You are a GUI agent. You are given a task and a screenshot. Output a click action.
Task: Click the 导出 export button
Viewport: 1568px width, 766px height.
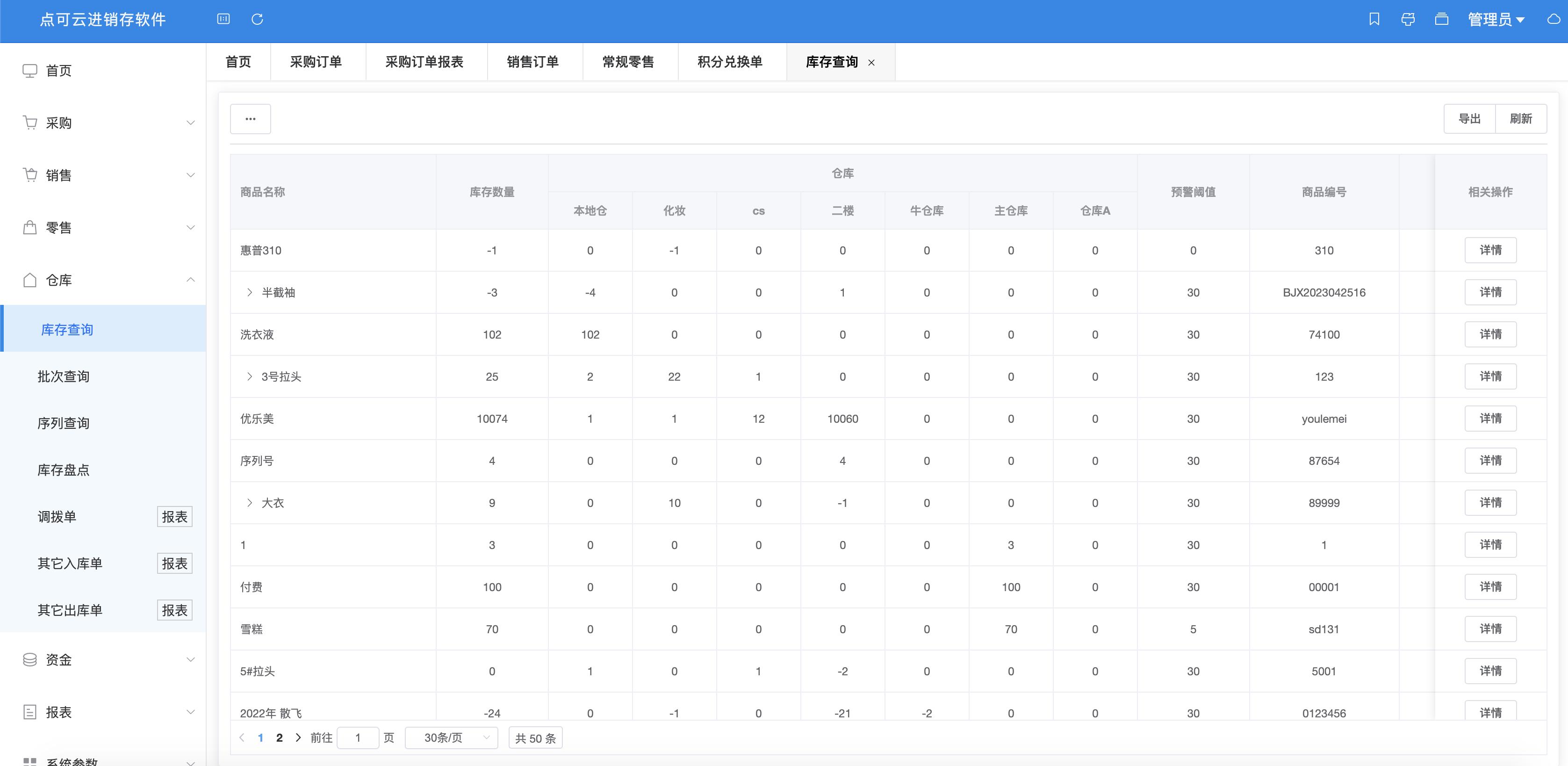point(1469,118)
